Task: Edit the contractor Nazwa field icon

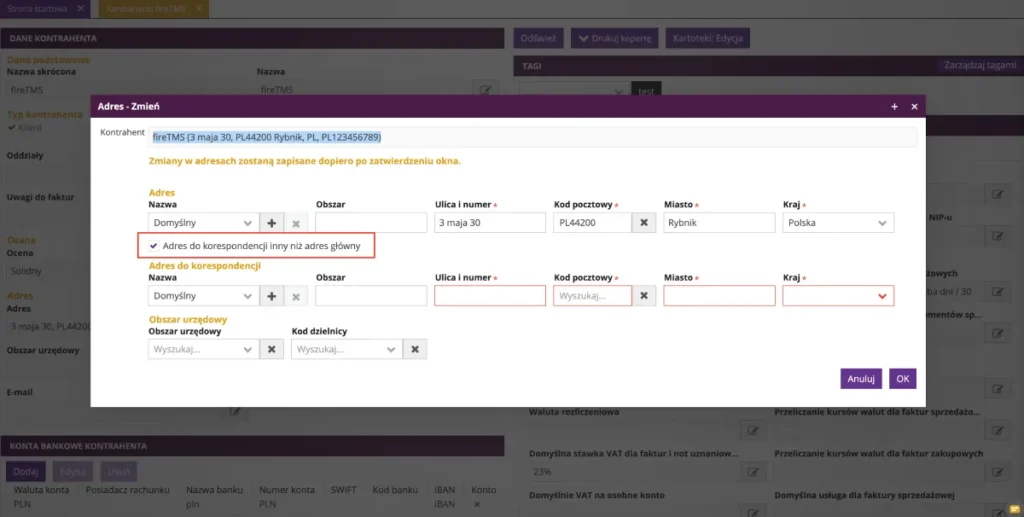Action: coord(485,90)
